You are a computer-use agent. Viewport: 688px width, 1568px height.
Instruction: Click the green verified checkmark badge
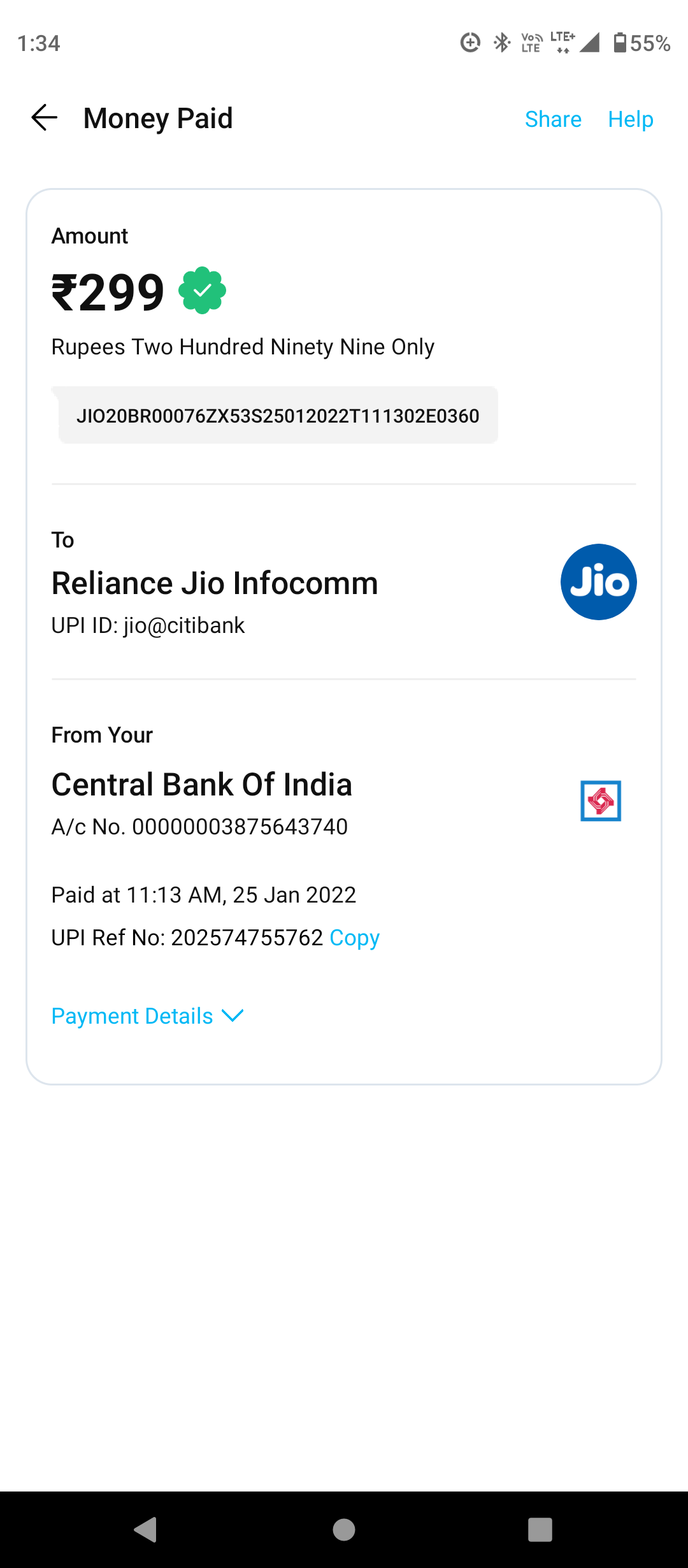pyautogui.click(x=202, y=291)
